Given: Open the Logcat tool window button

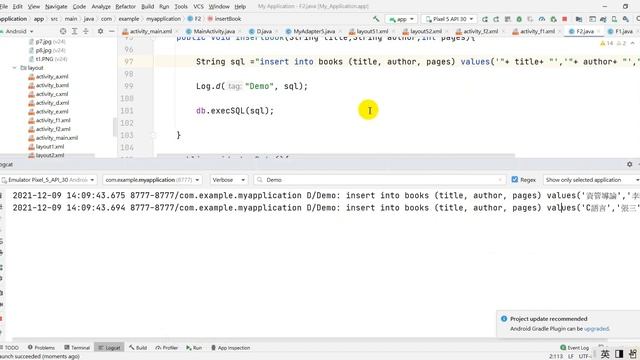Looking at the screenshot, I should [109, 348].
